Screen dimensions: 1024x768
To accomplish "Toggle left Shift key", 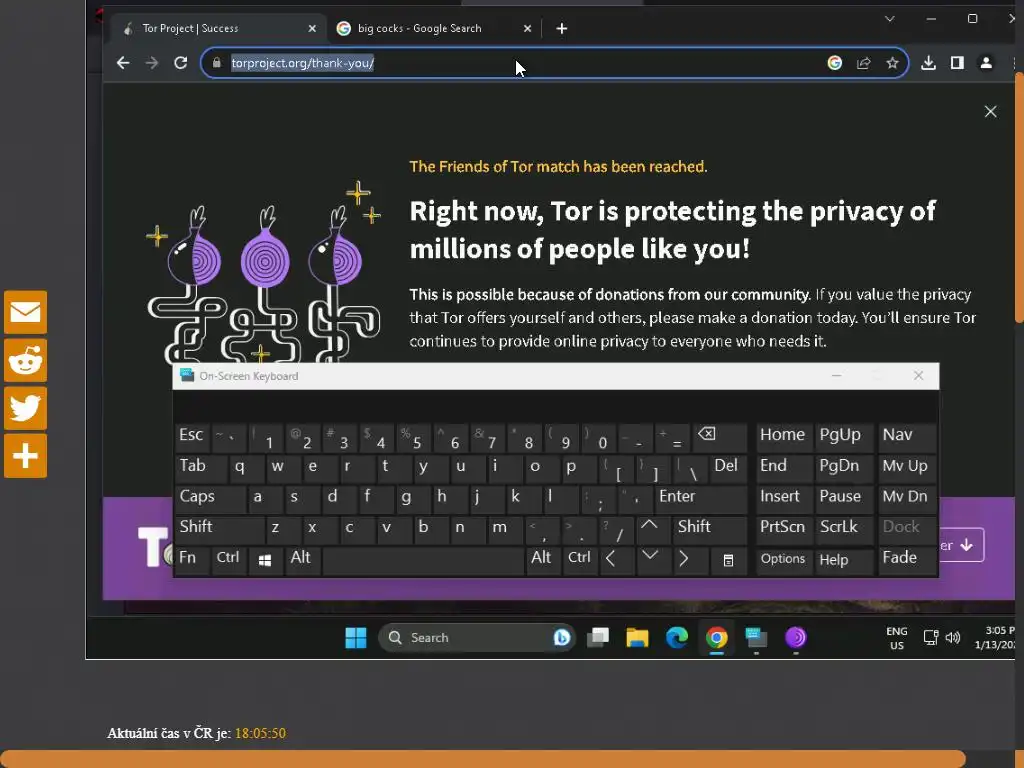I will (219, 530).
